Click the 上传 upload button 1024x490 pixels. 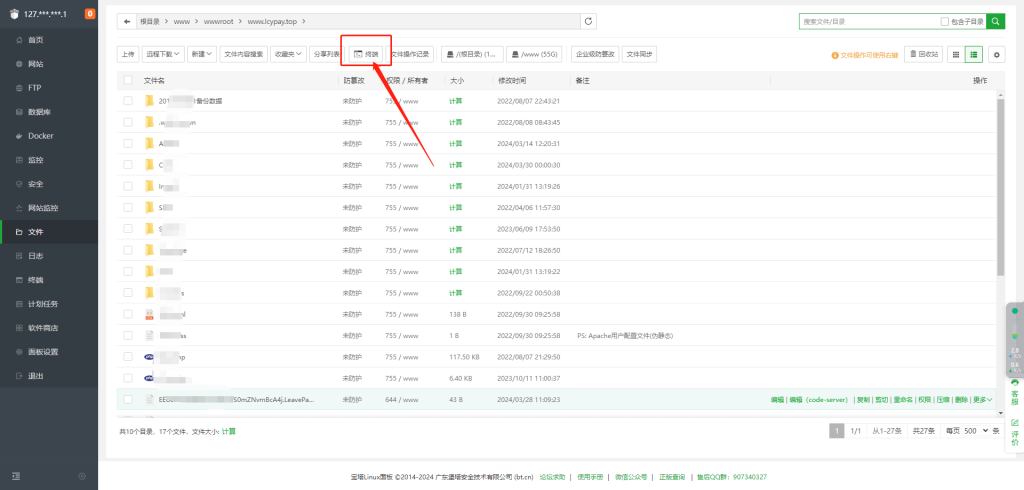[127, 54]
